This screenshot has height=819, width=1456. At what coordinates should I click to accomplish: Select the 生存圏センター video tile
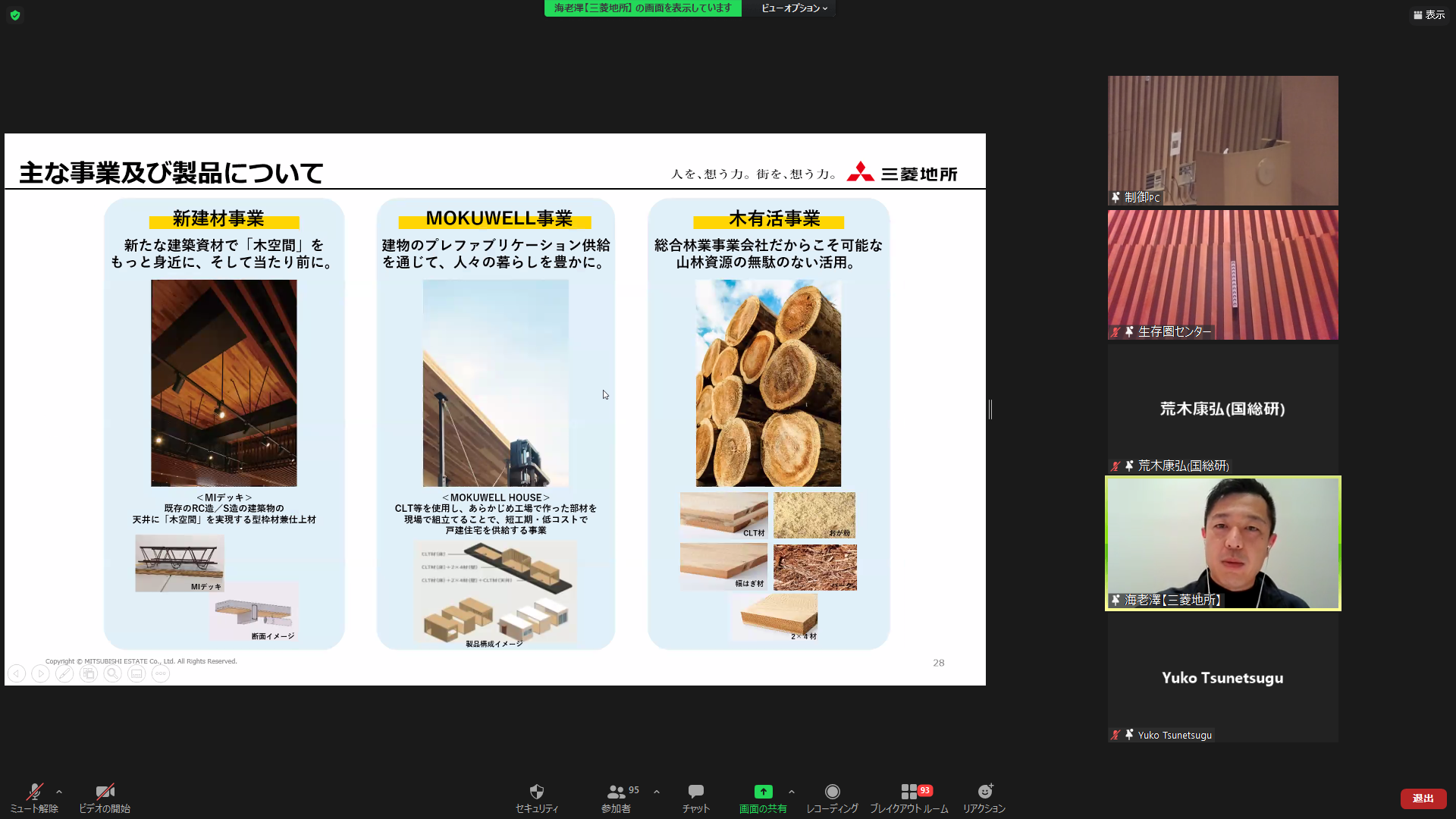point(1222,275)
